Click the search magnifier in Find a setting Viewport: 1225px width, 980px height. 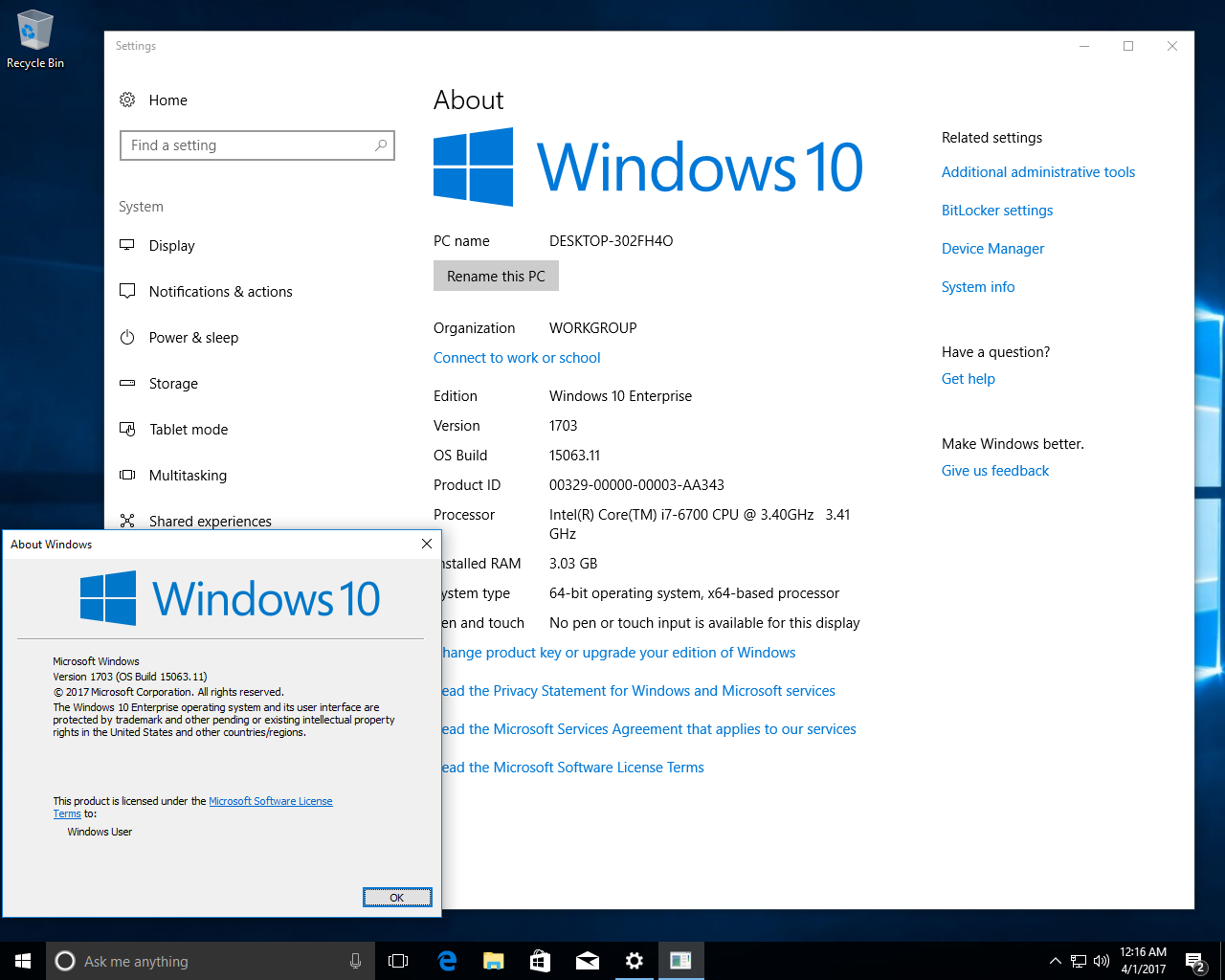tap(381, 145)
